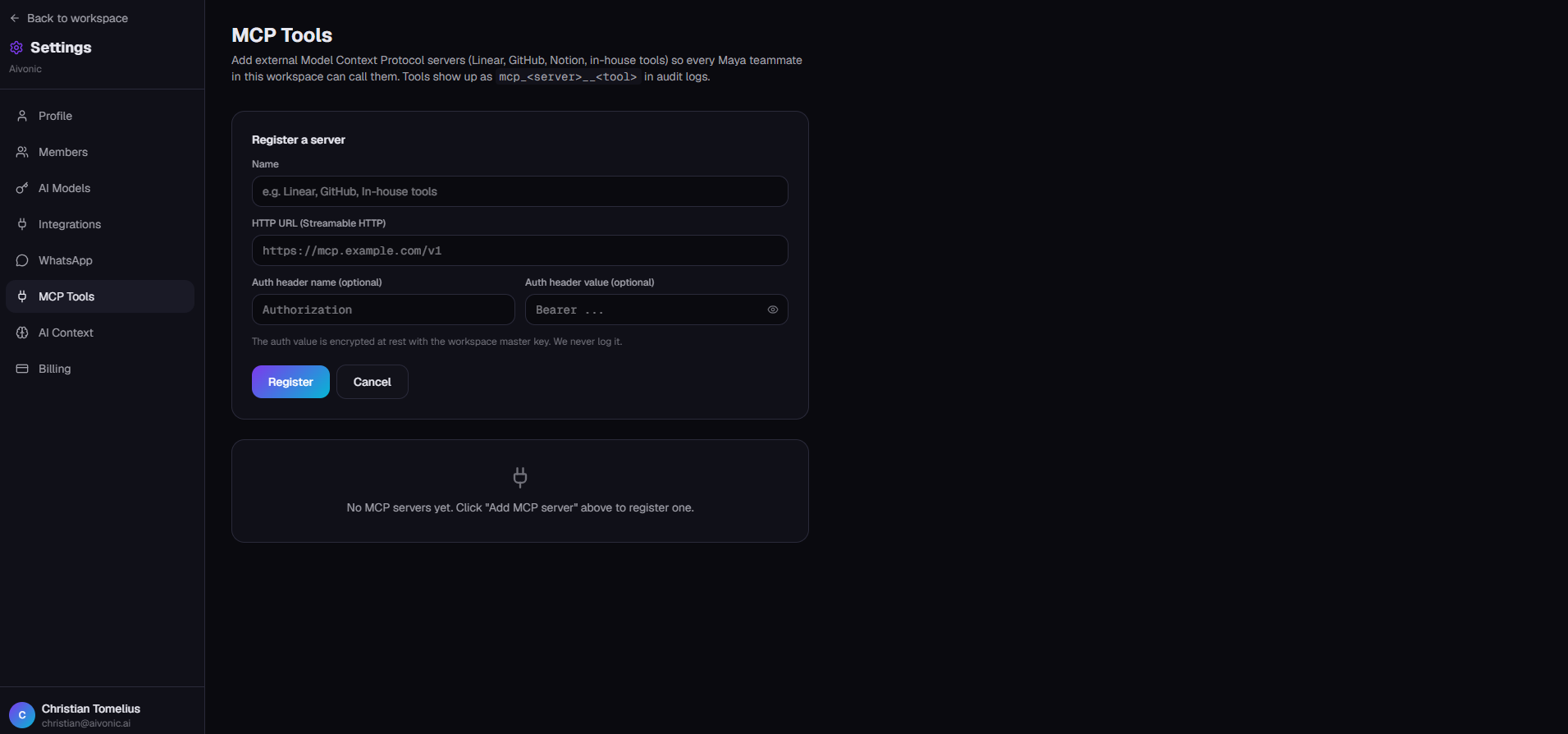Open the Profile settings page

click(x=100, y=116)
